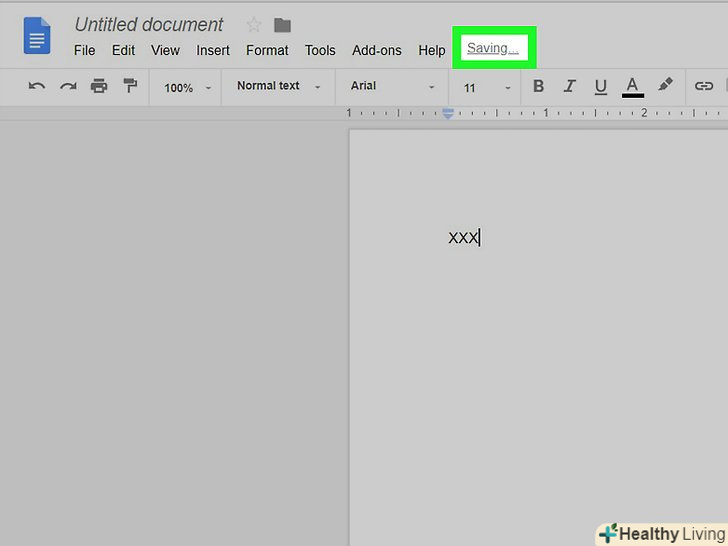This screenshot has height=546, width=728.
Task: Star the Untitled document
Action: pos(254,25)
